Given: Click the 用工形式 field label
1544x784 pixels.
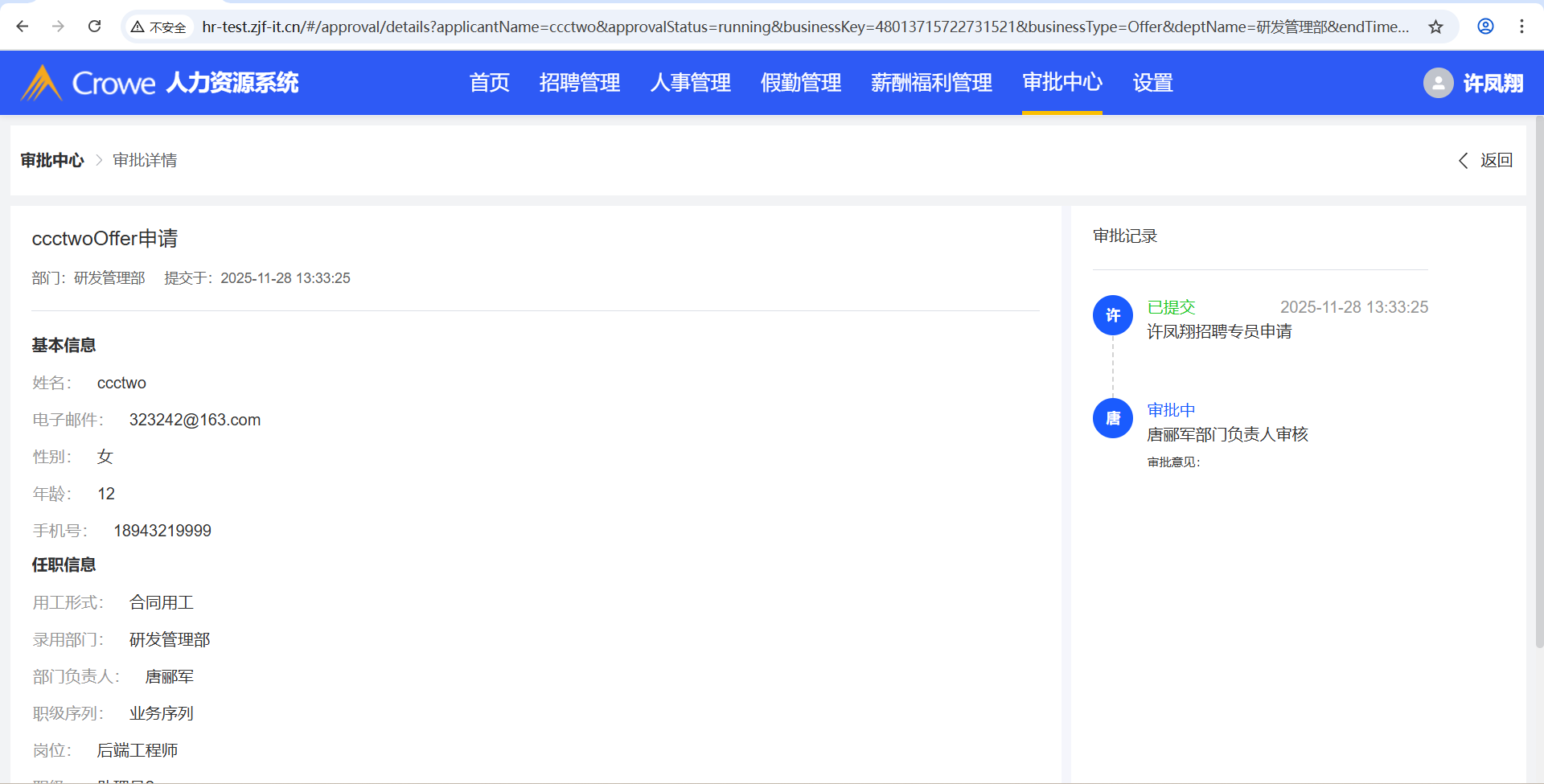Looking at the screenshot, I should 68,602.
